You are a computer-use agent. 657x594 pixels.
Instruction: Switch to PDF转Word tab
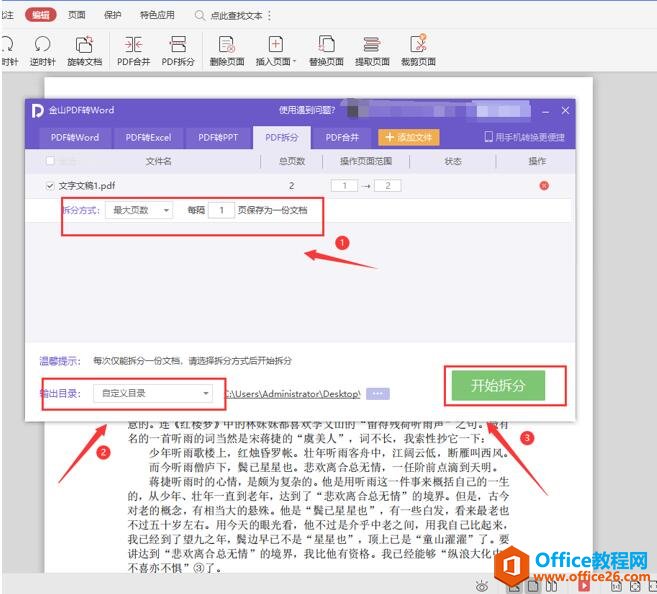point(75,137)
